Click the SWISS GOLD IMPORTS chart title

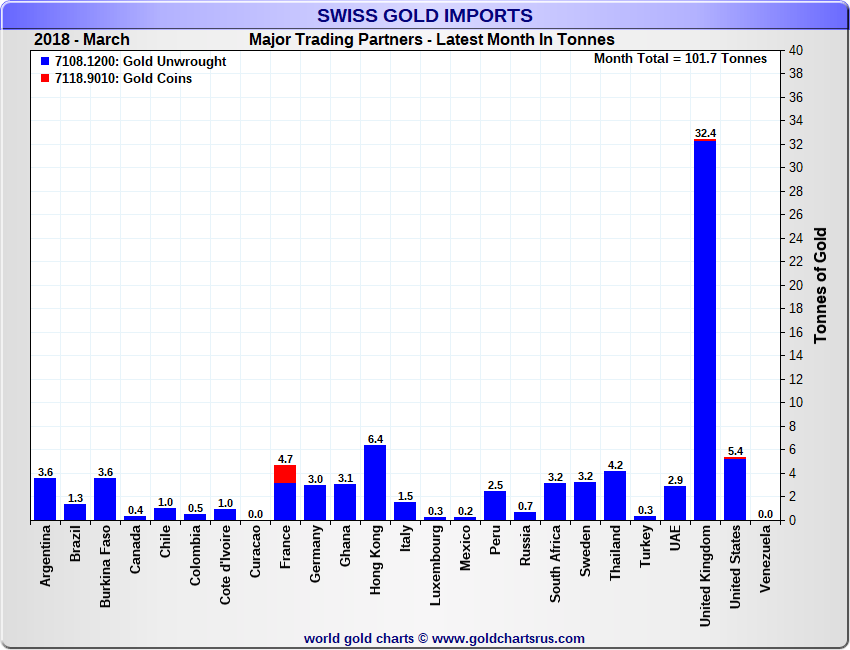(x=425, y=16)
